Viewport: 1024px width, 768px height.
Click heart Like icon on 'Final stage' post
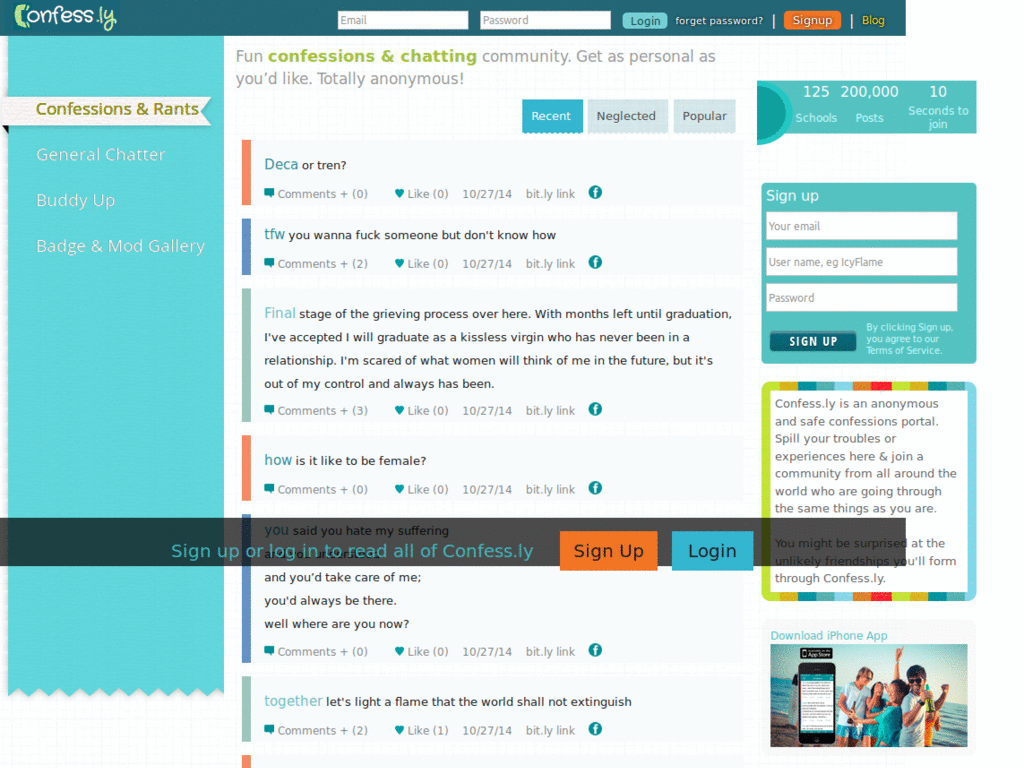click(399, 410)
